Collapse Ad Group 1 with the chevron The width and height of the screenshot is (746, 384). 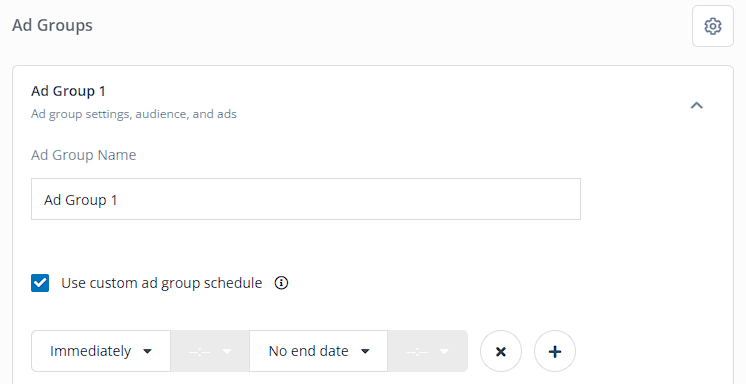click(697, 105)
